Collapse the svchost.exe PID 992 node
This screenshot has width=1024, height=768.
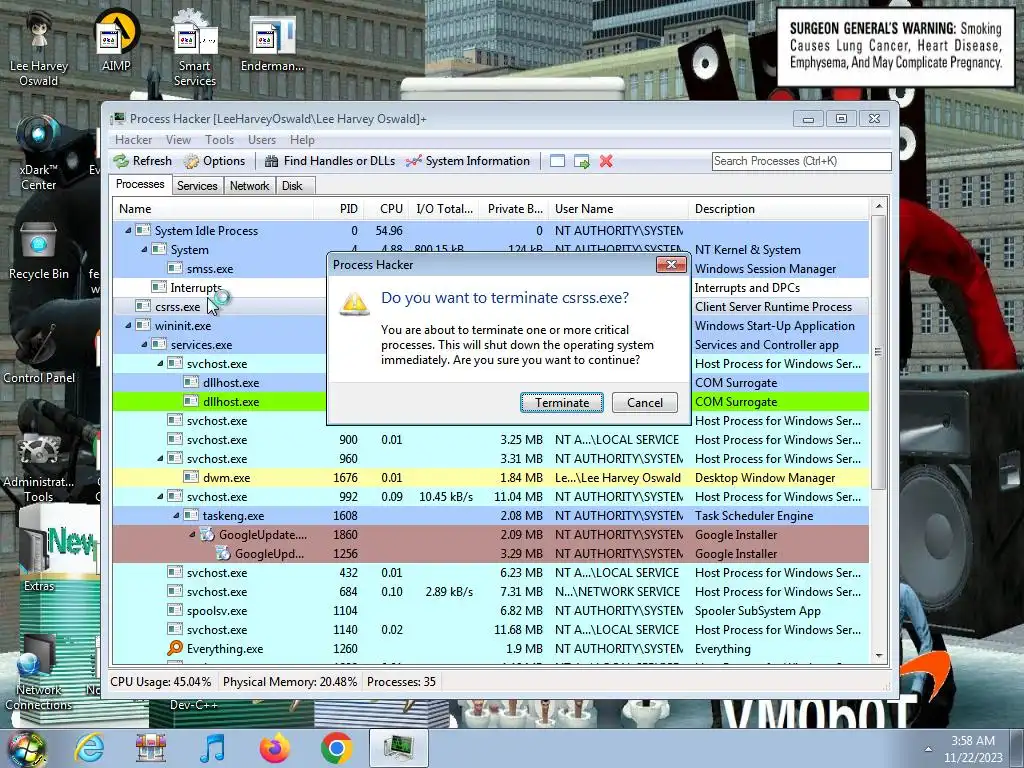[160, 496]
